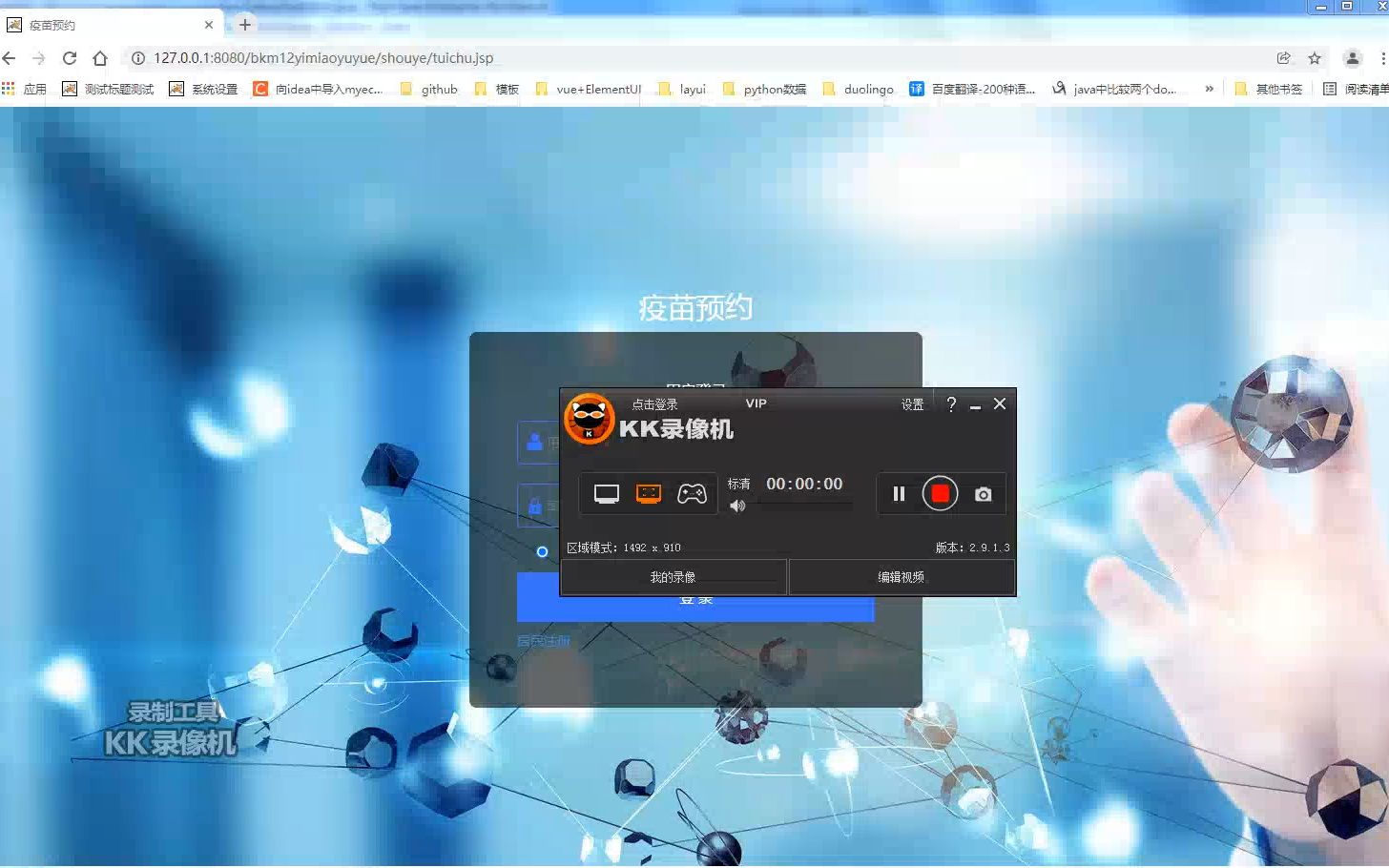This screenshot has width=1389, height=868.
Task: Open a new browser tab
Action: (x=245, y=25)
